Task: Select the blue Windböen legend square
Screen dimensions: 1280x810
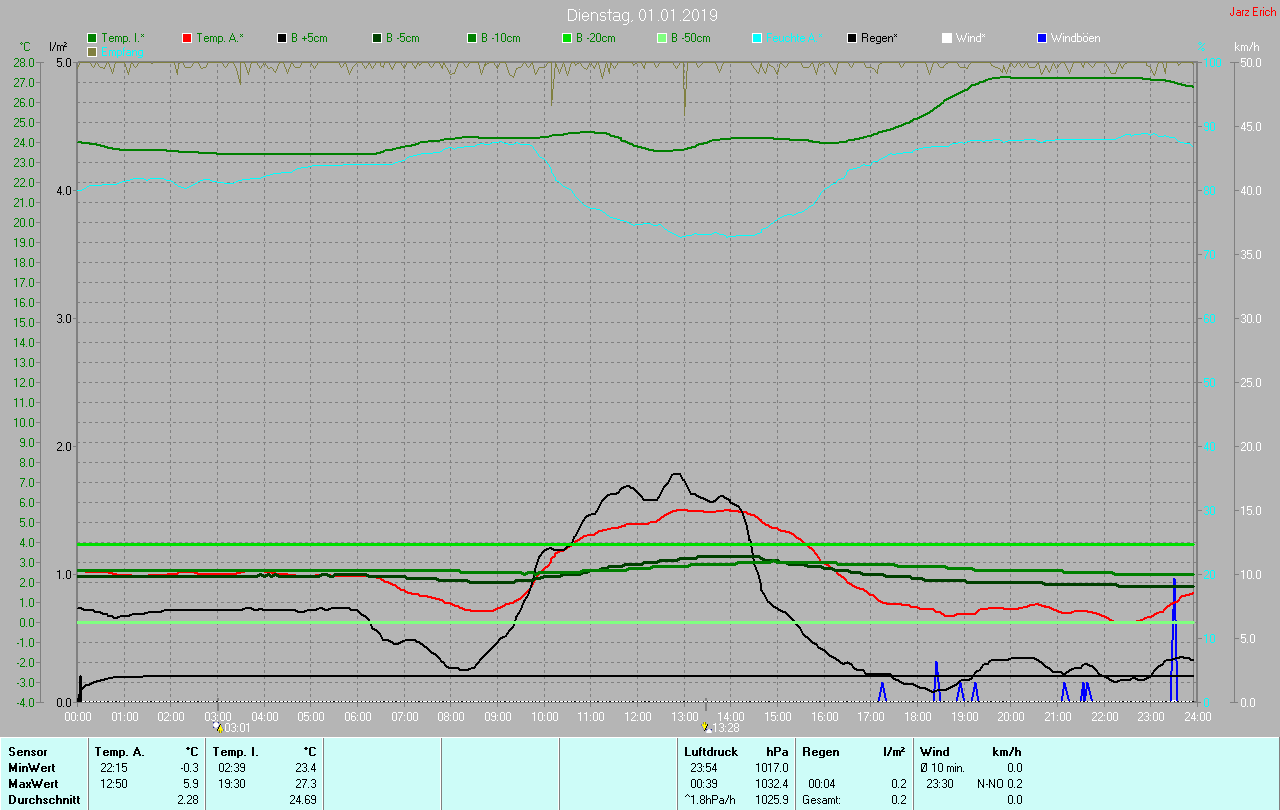Action: coord(1042,38)
